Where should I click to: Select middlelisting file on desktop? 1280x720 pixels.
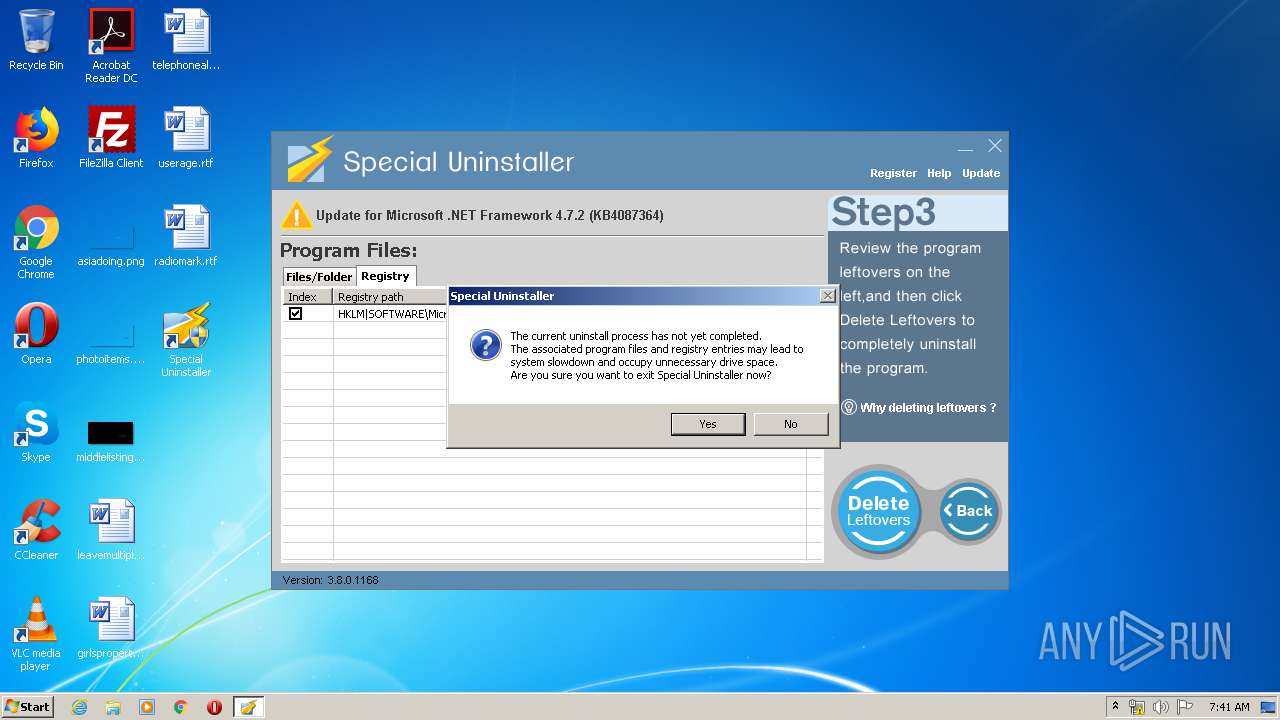coord(111,440)
